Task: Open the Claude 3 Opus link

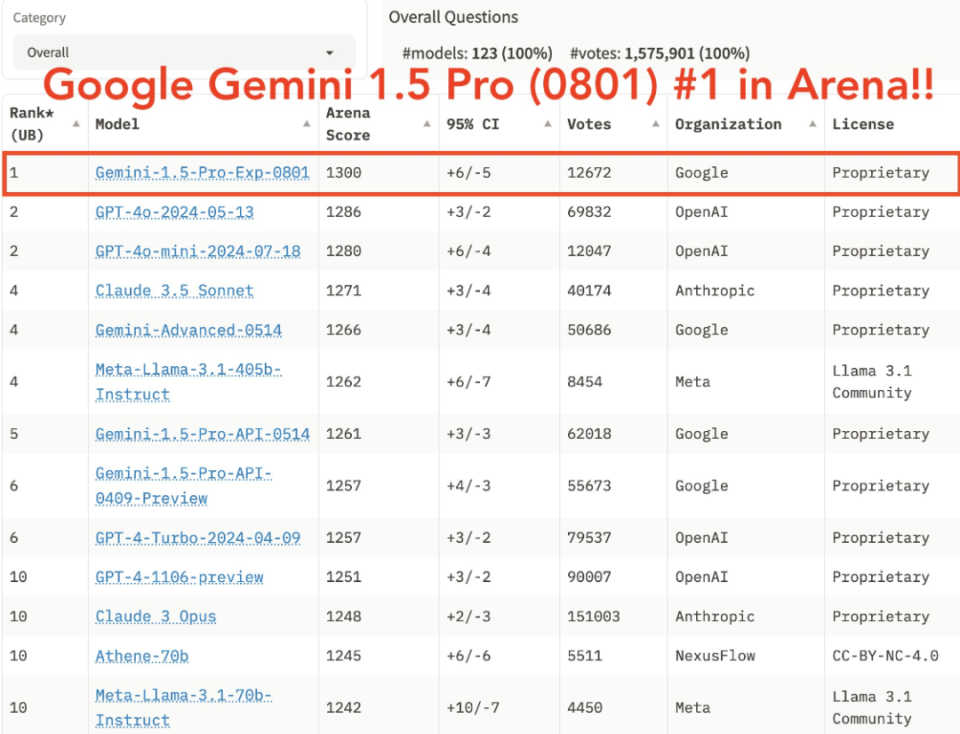Action: 155,616
